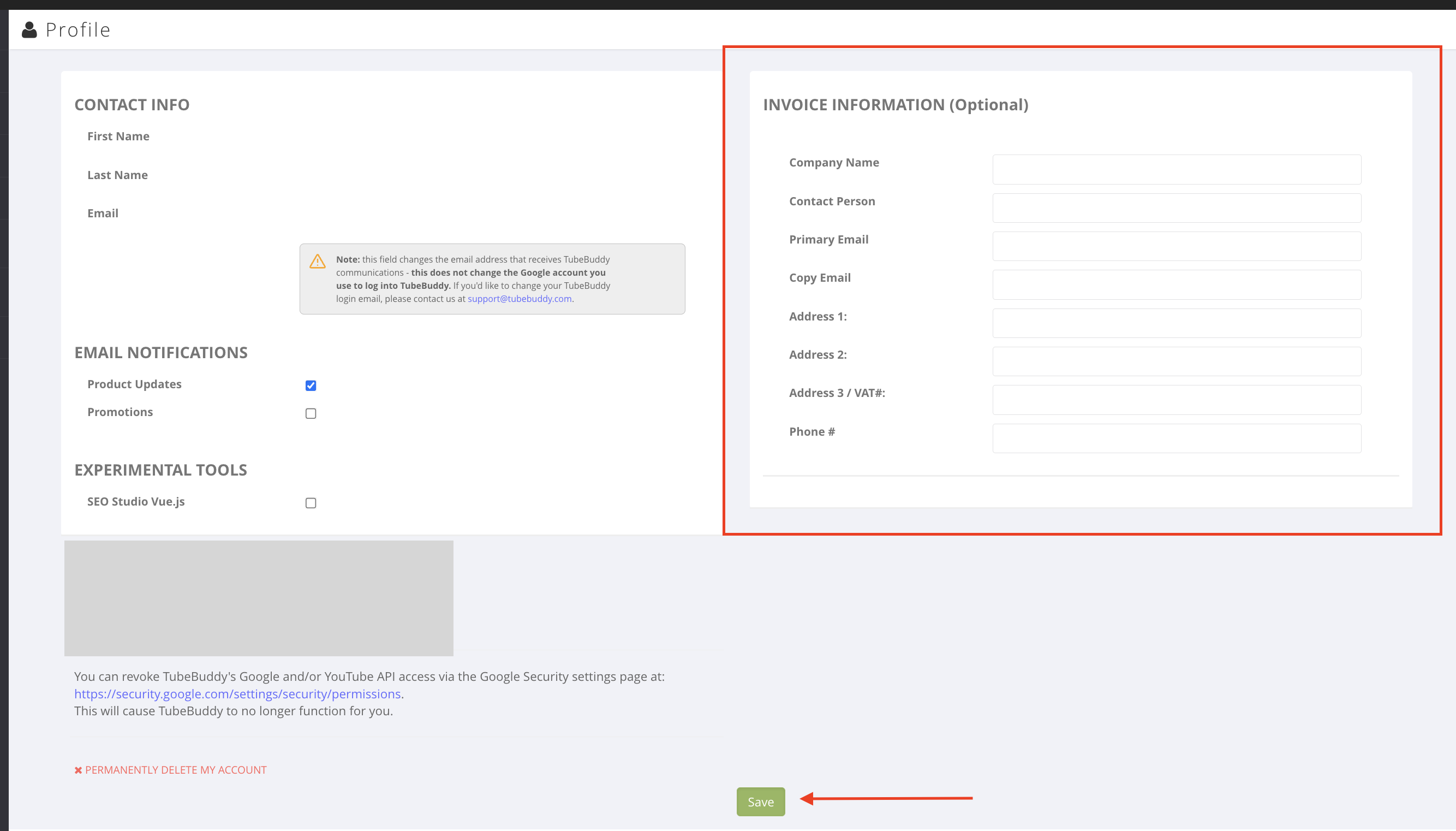Toggle the SEO Studio Vue.js checkbox
The width and height of the screenshot is (1456, 831).
click(x=311, y=503)
